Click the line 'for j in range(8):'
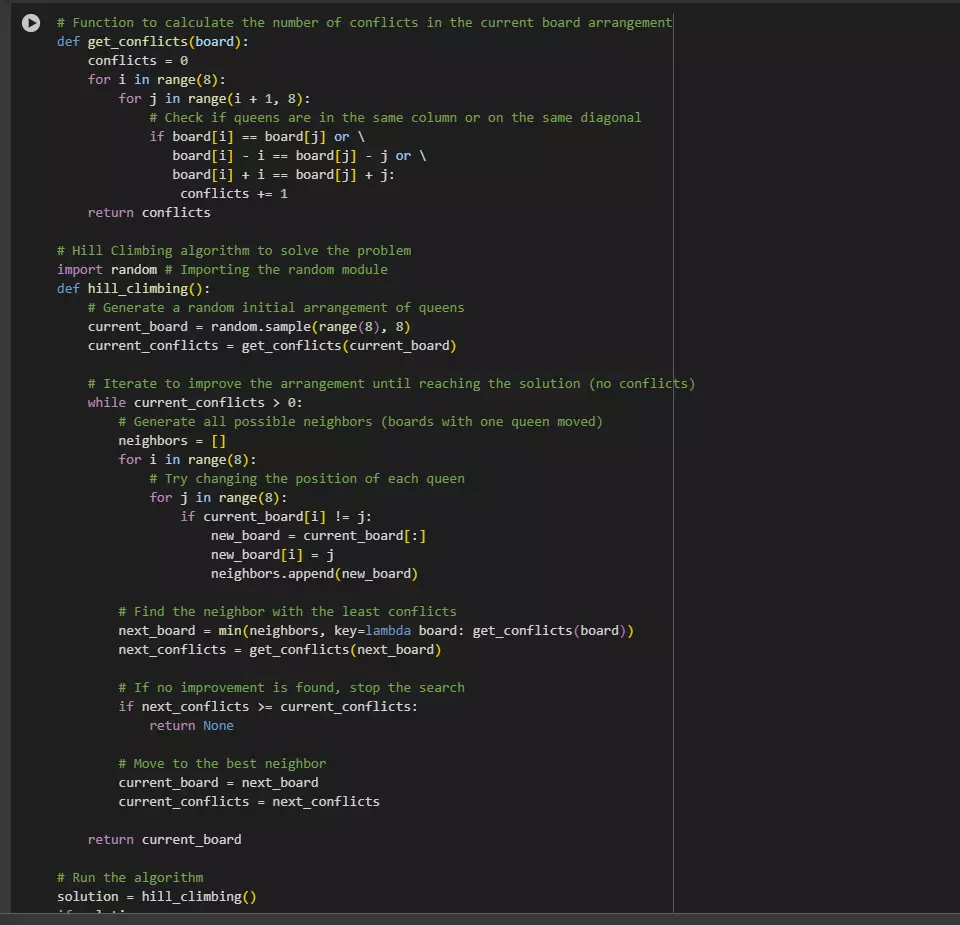 (218, 497)
